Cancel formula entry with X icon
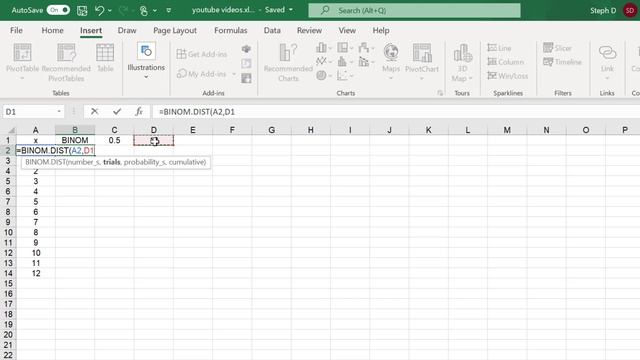Image resolution: width=640 pixels, height=360 pixels. tap(94, 111)
